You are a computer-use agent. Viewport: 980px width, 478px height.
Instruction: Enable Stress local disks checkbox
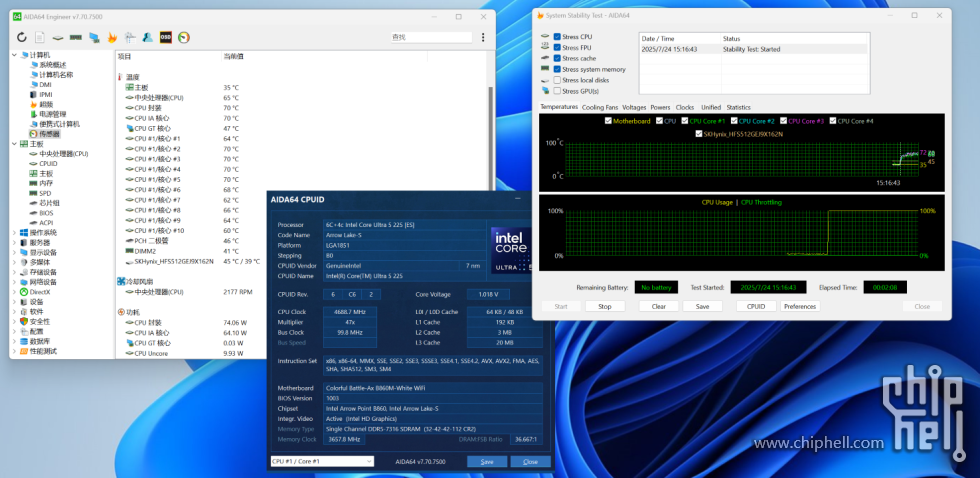557,80
